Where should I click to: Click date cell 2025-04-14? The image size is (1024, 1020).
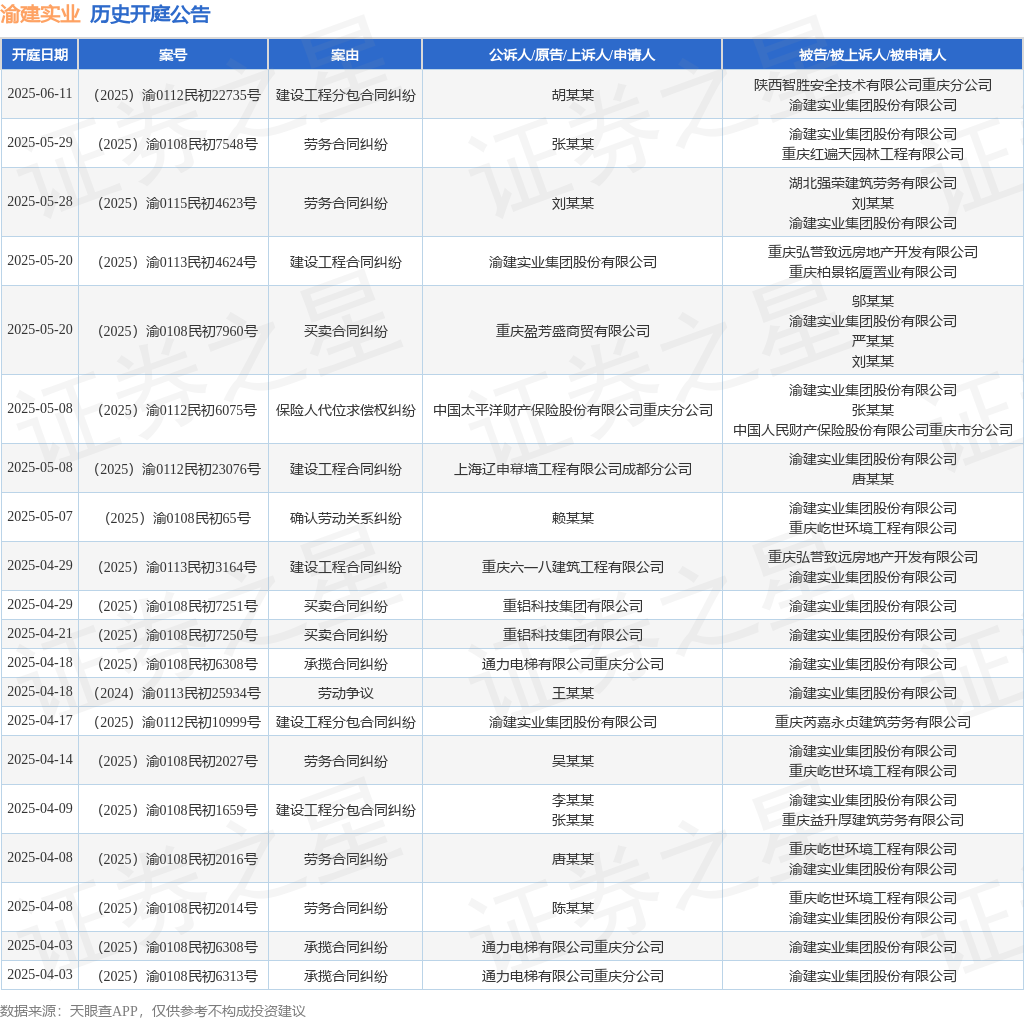[40, 759]
